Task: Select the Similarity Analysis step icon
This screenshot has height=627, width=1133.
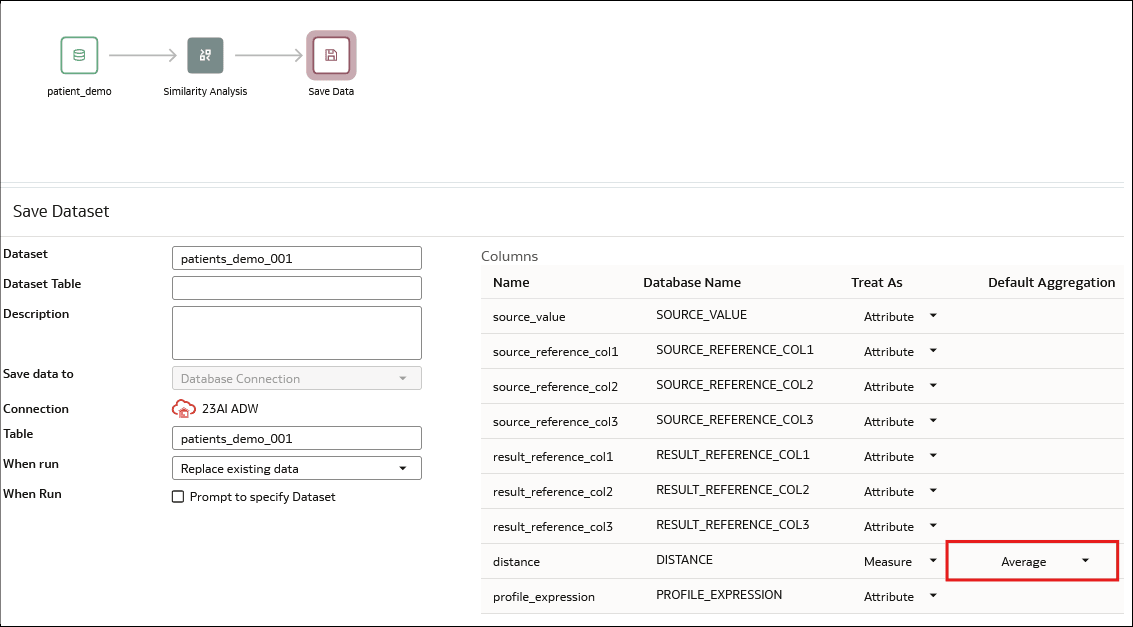Action: coord(205,56)
